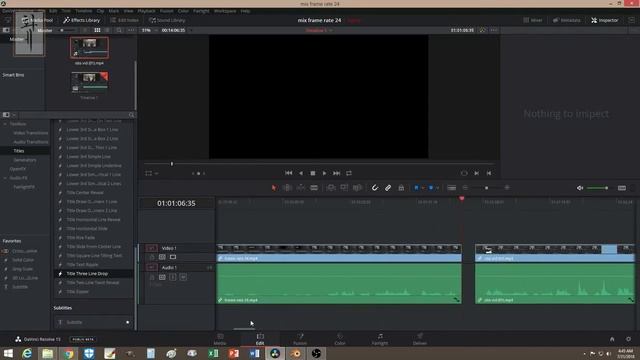Select Video Transitions in Toolbox tree

(31, 133)
